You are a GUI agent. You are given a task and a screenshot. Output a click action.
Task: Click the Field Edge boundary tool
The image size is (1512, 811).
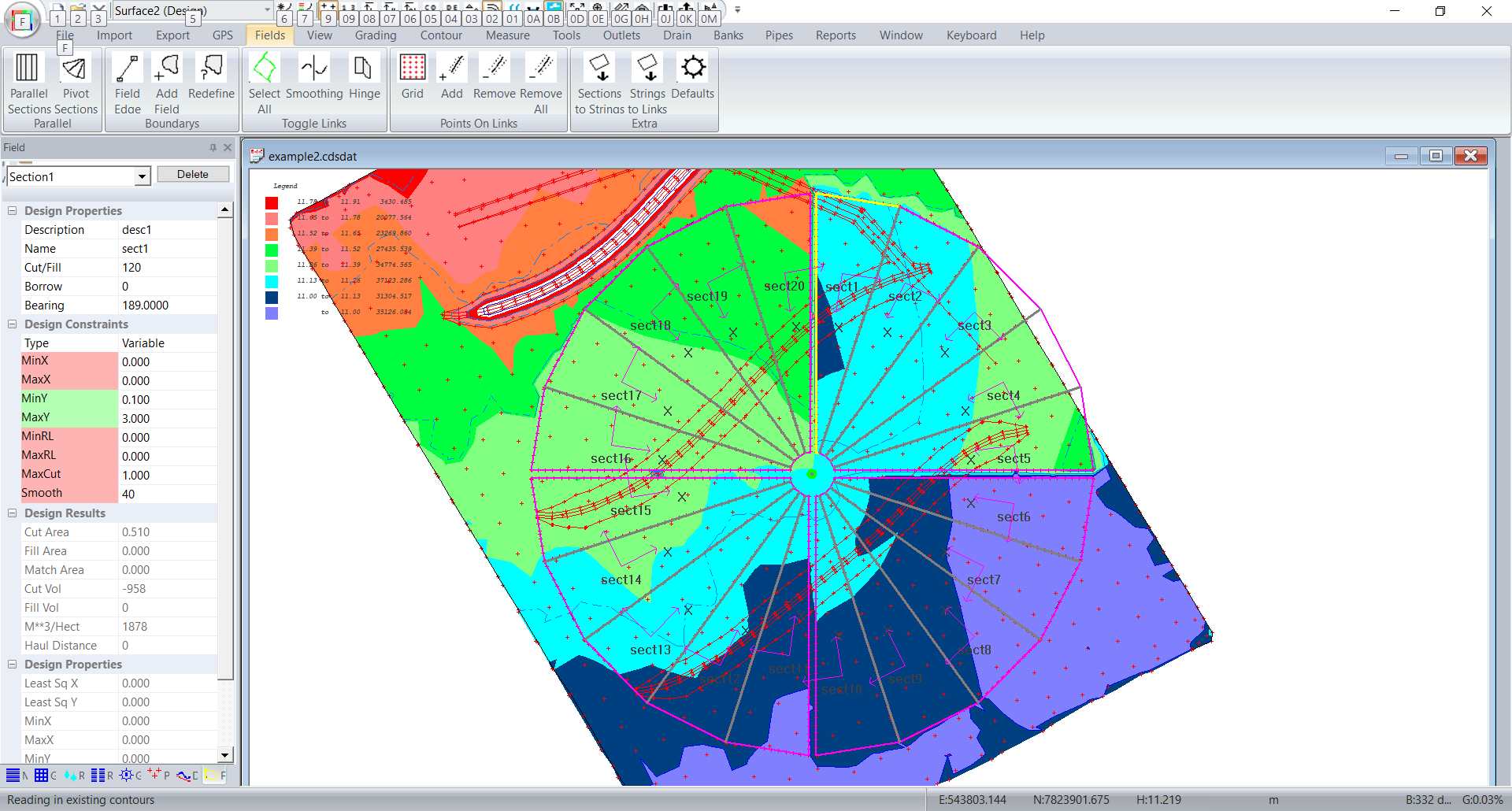128,69
